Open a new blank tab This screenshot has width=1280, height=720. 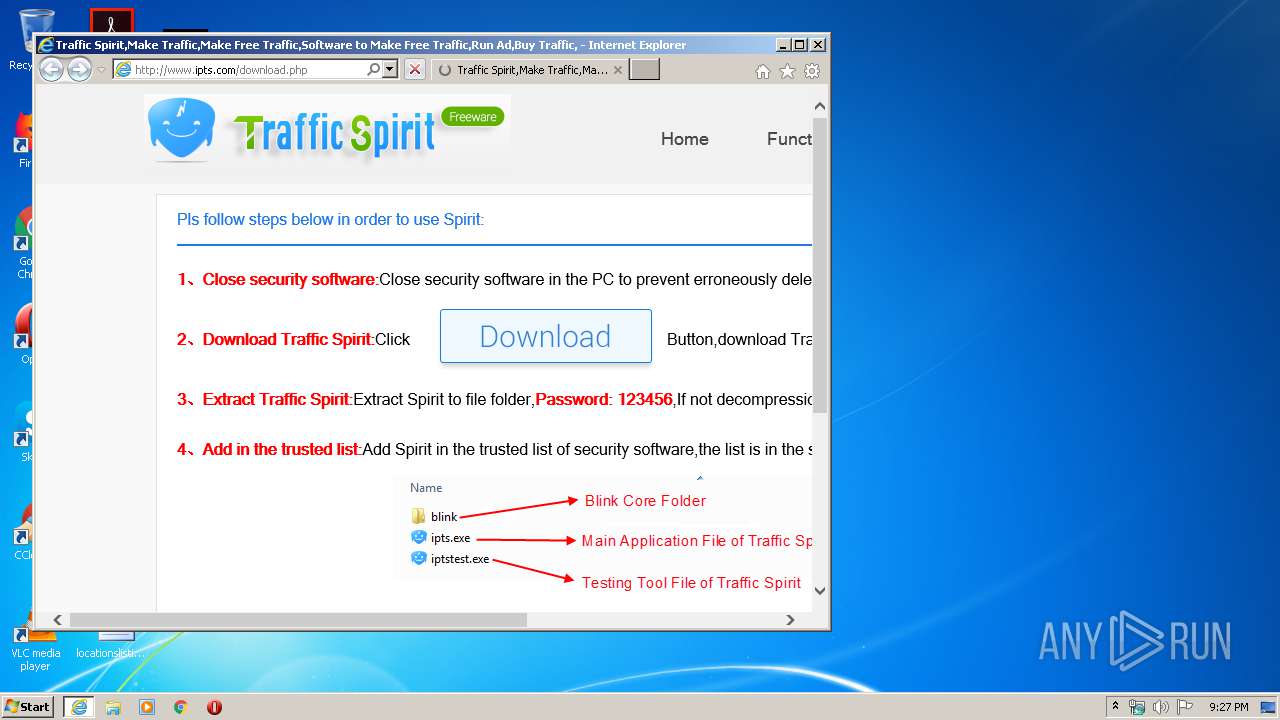coord(644,70)
